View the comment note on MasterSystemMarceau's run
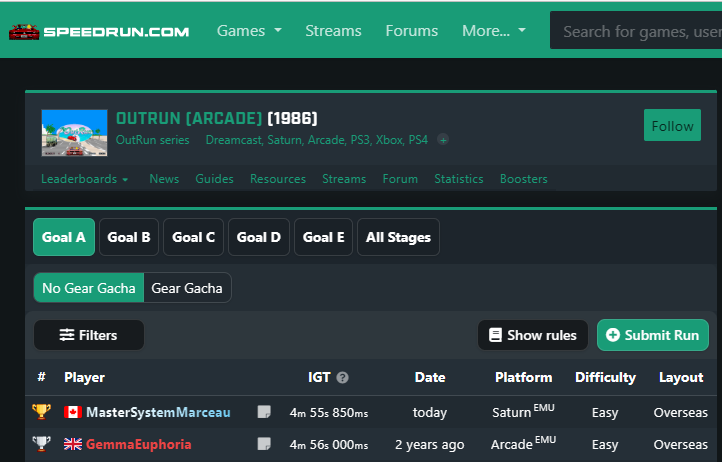This screenshot has height=462, width=722. 264,412
